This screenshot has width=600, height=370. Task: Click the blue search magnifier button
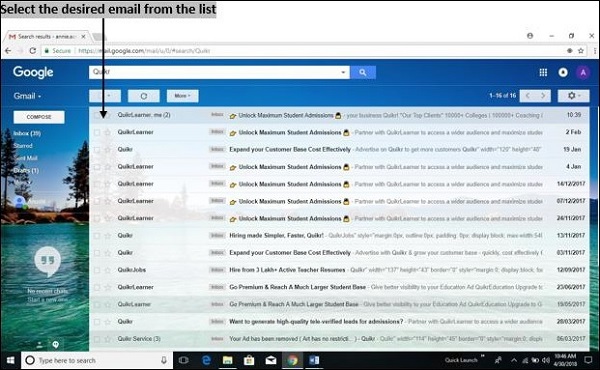pyautogui.click(x=363, y=72)
